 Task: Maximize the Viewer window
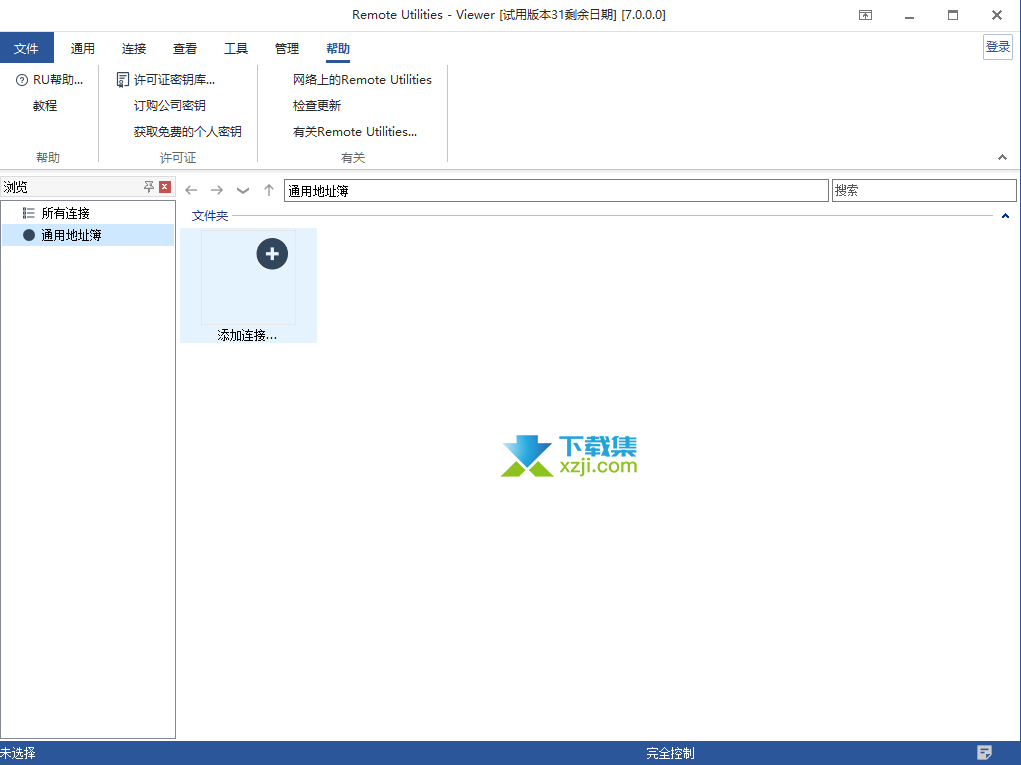953,15
